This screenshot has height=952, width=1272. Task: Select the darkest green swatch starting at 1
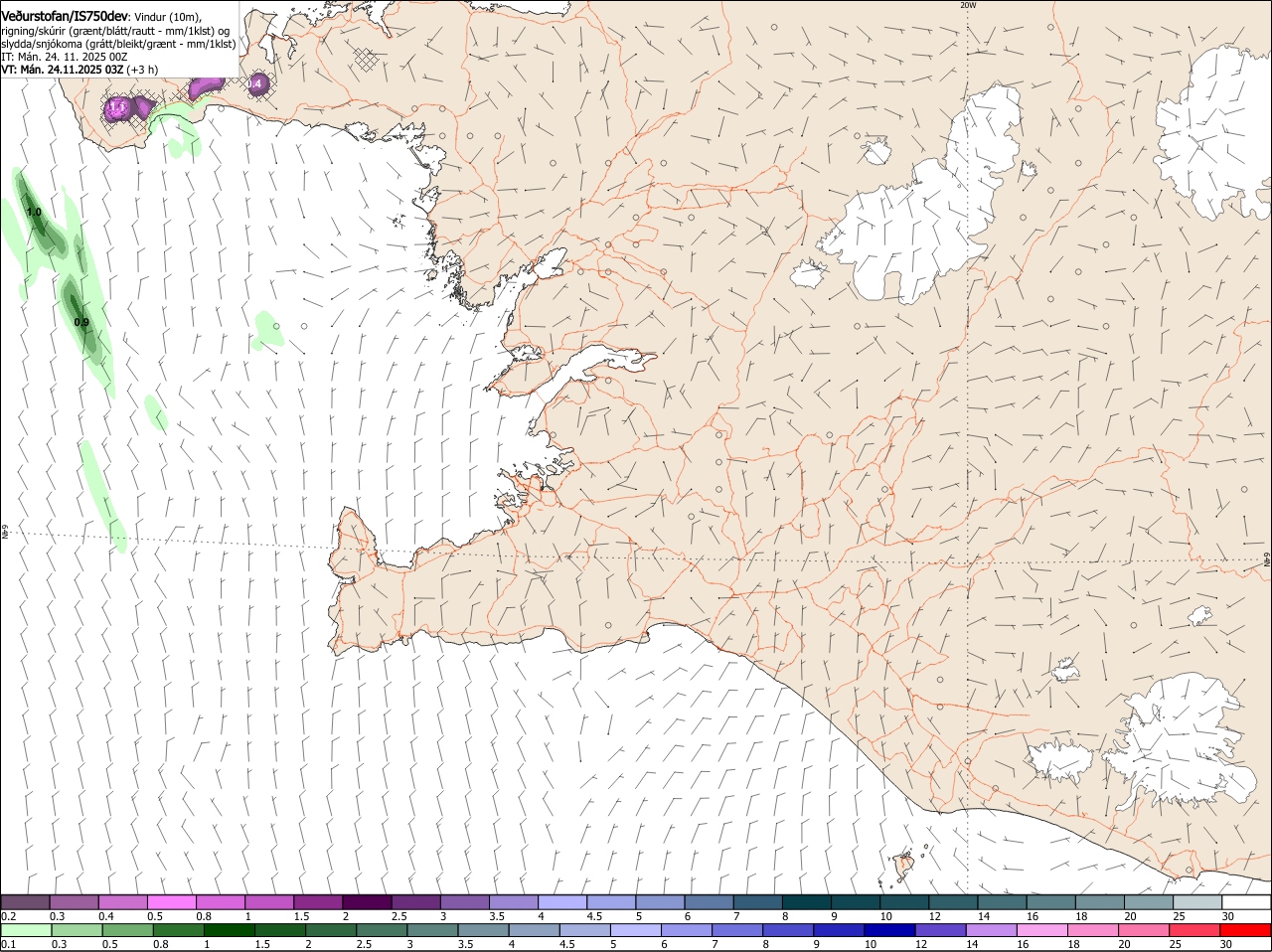pos(229,930)
